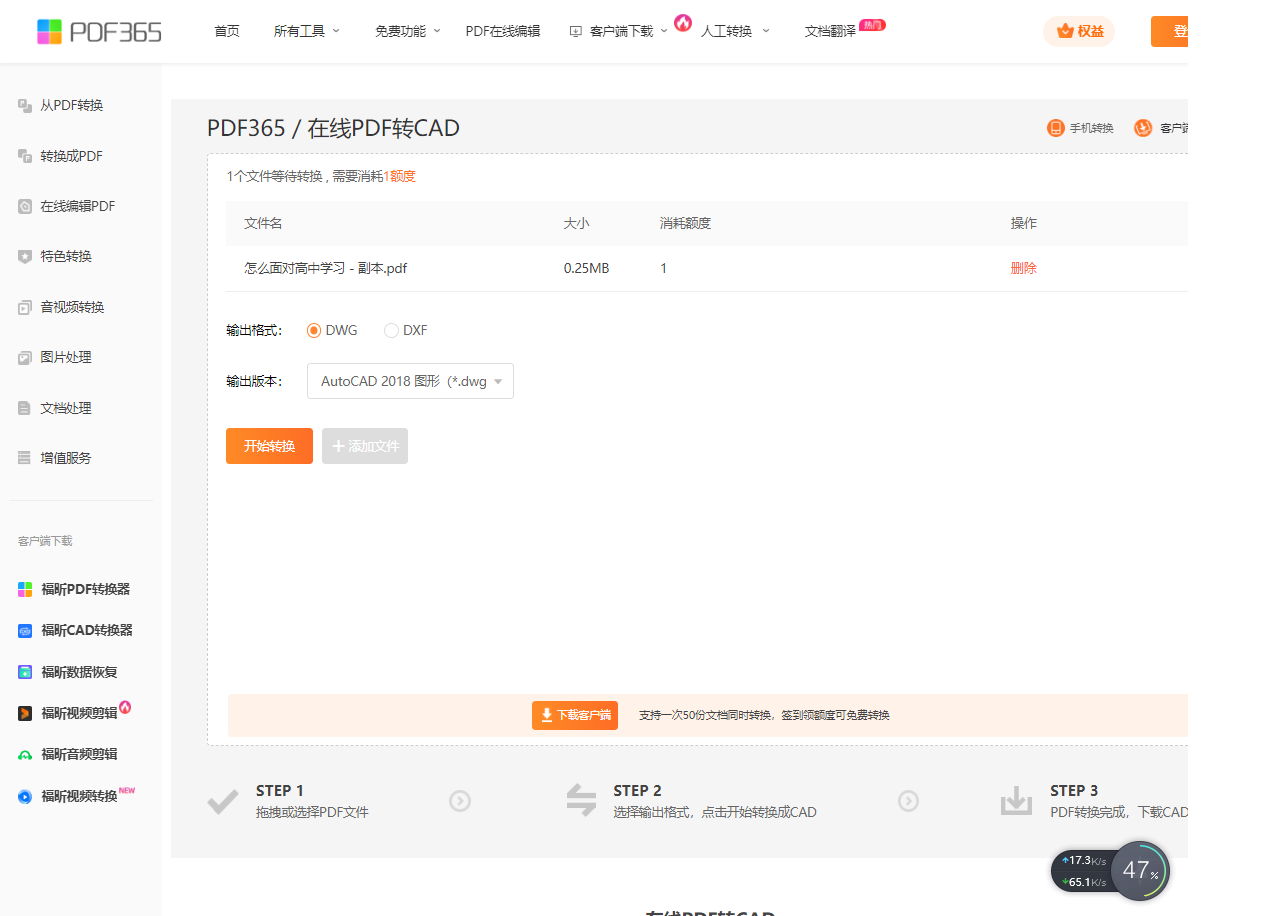
Task: Expand 免费功能 menu
Action: (x=407, y=31)
